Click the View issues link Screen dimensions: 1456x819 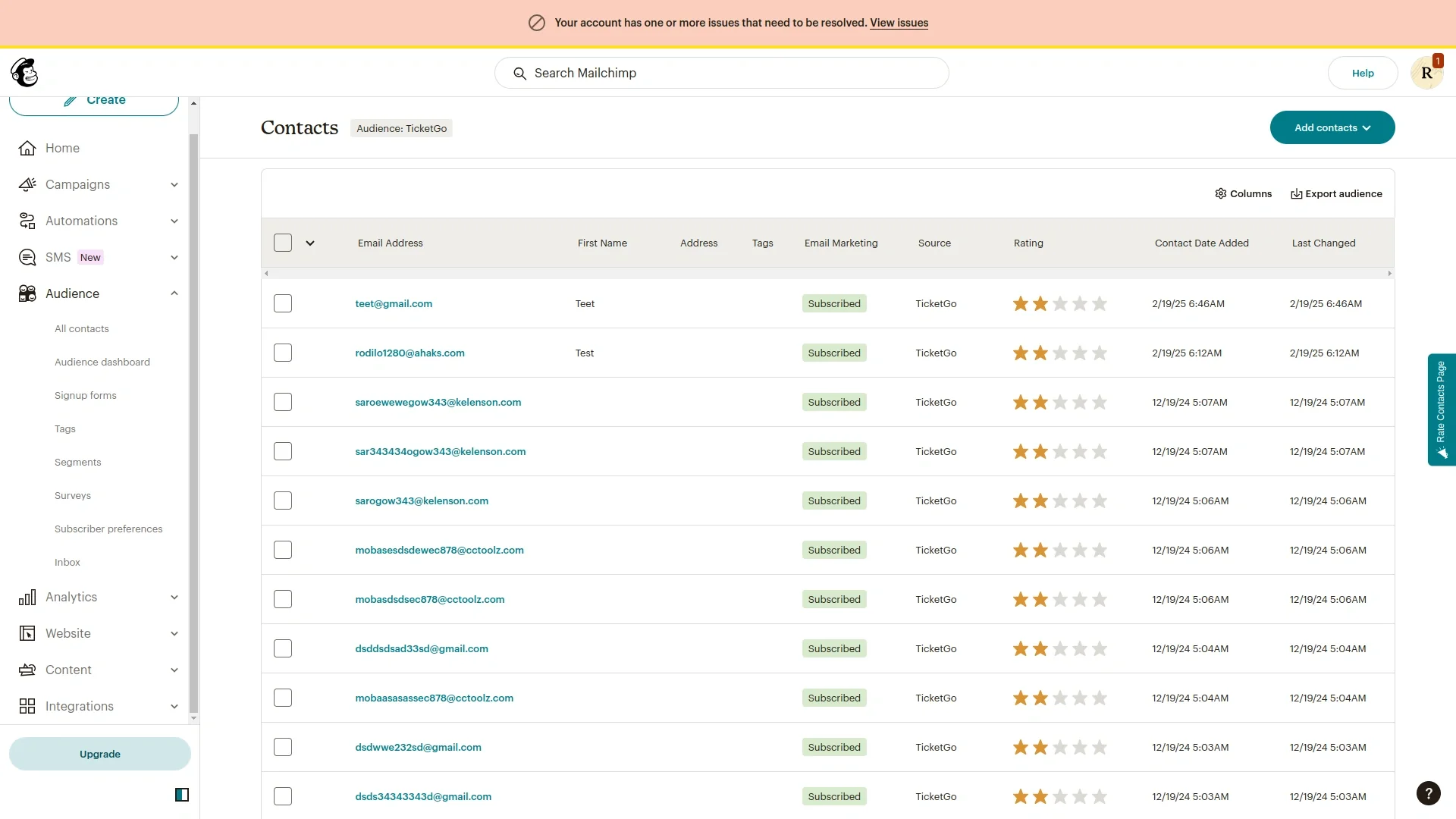(x=899, y=23)
